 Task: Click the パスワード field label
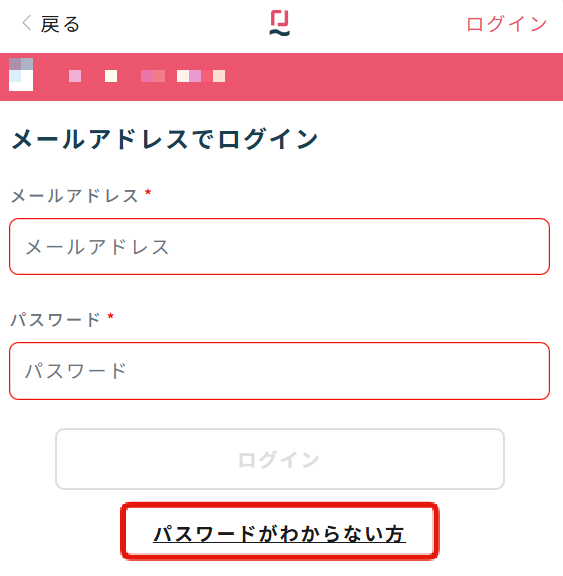[55, 320]
